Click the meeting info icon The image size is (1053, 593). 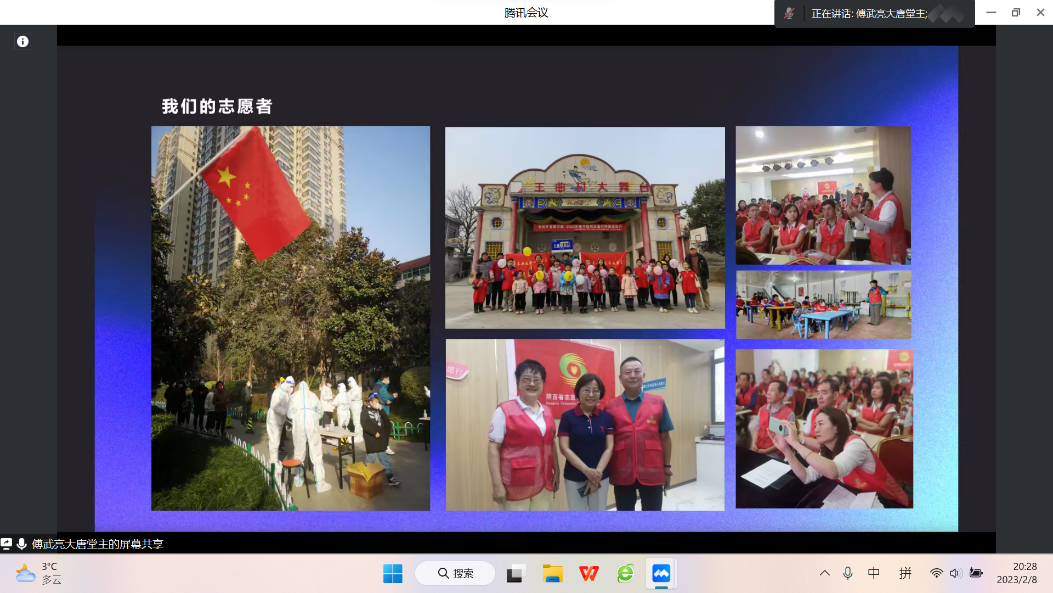click(22, 41)
